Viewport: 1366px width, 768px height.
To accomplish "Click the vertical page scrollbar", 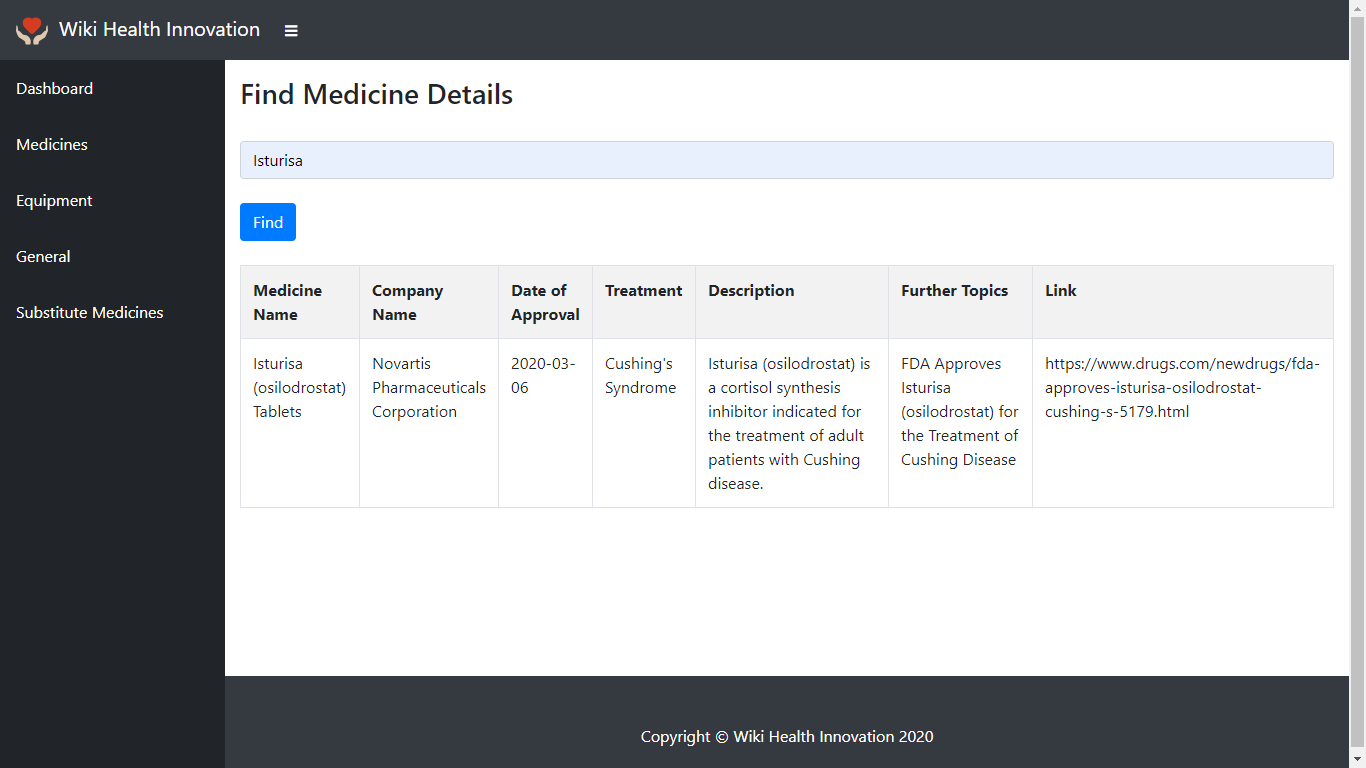I will (x=1357, y=384).
